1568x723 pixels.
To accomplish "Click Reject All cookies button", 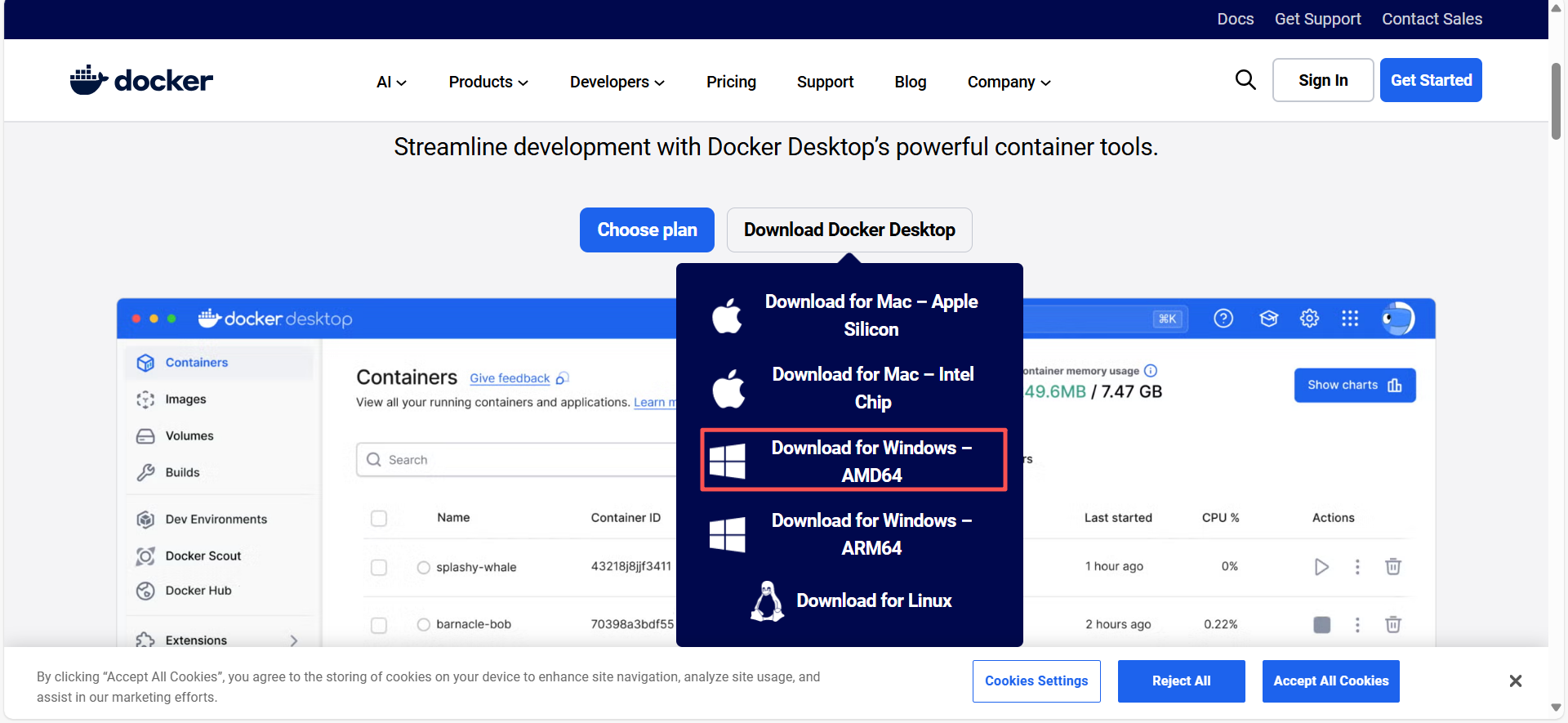I will (x=1182, y=681).
